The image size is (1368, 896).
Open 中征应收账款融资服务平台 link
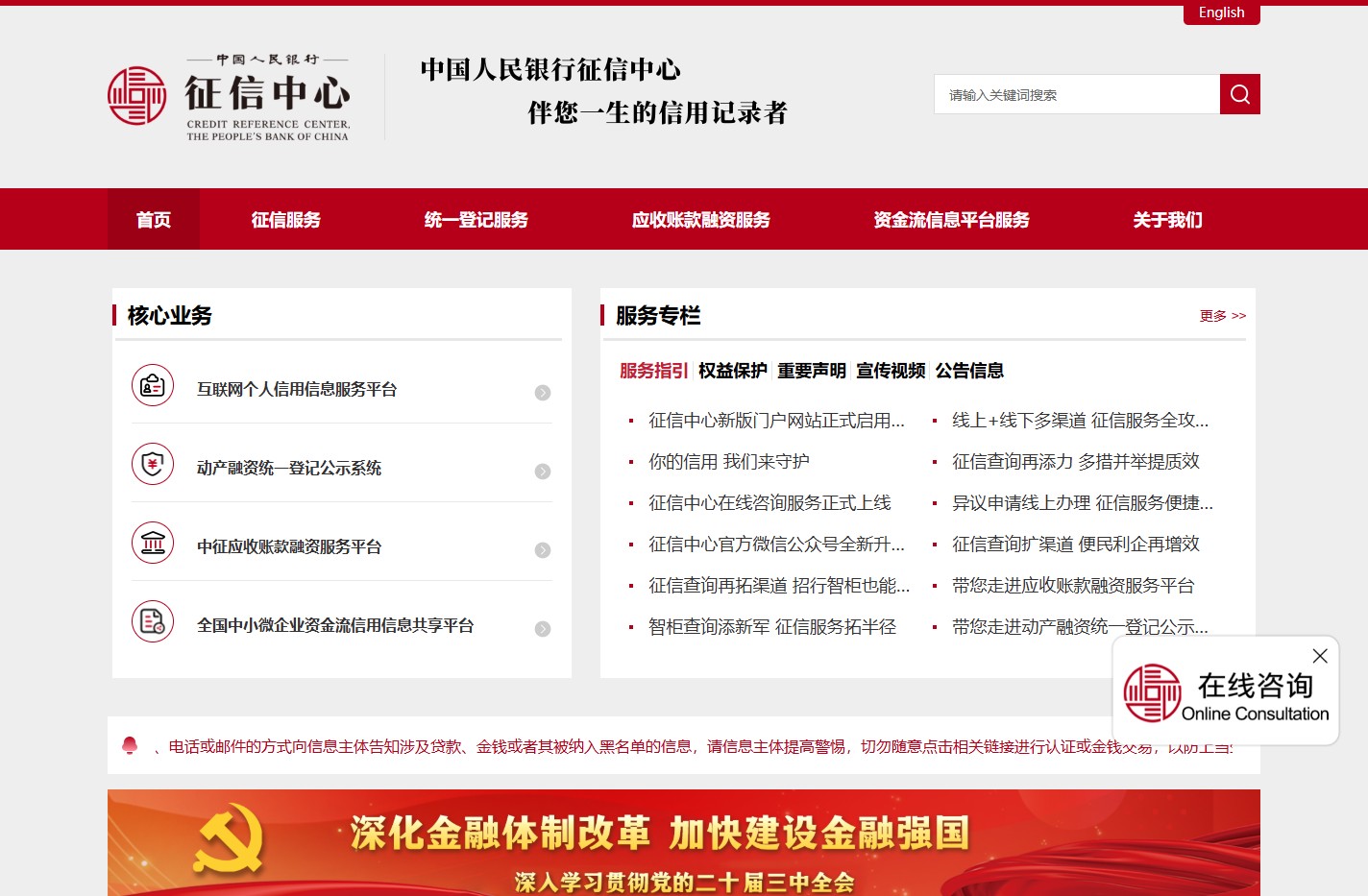(289, 546)
